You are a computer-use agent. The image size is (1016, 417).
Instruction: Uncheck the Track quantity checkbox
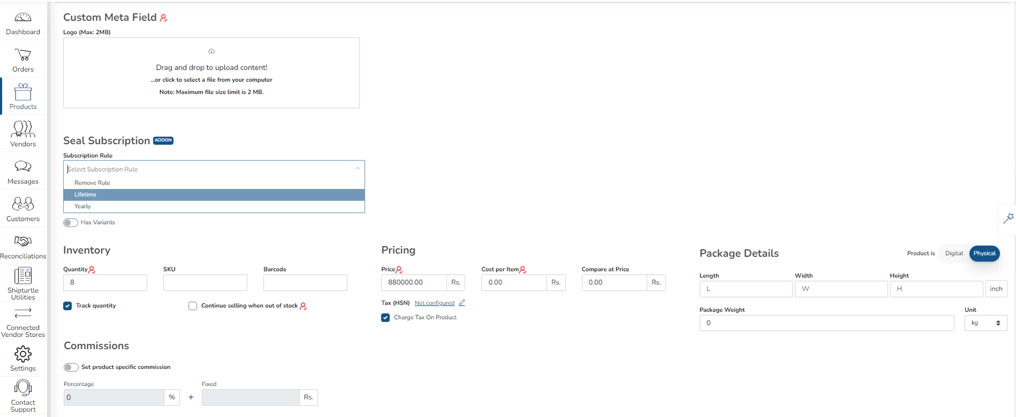tap(67, 306)
